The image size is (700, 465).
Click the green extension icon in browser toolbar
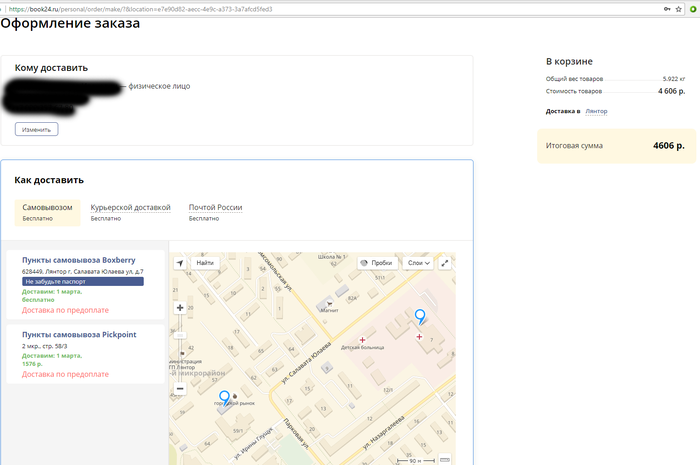pyautogui.click(x=692, y=8)
